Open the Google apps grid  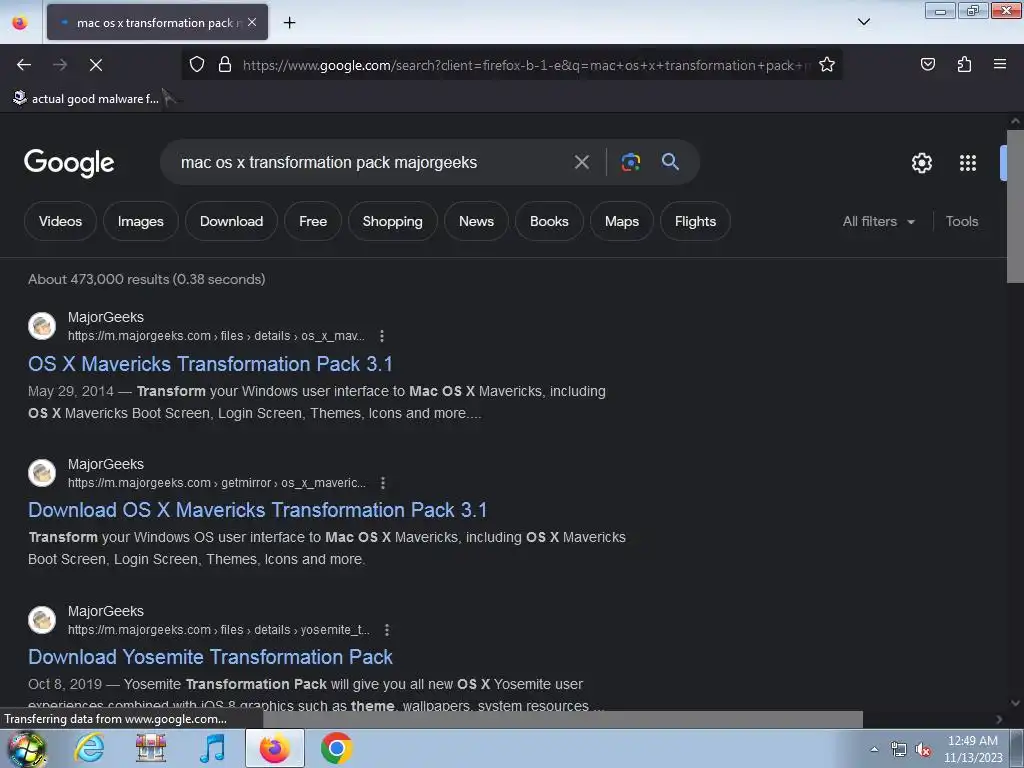(968, 163)
